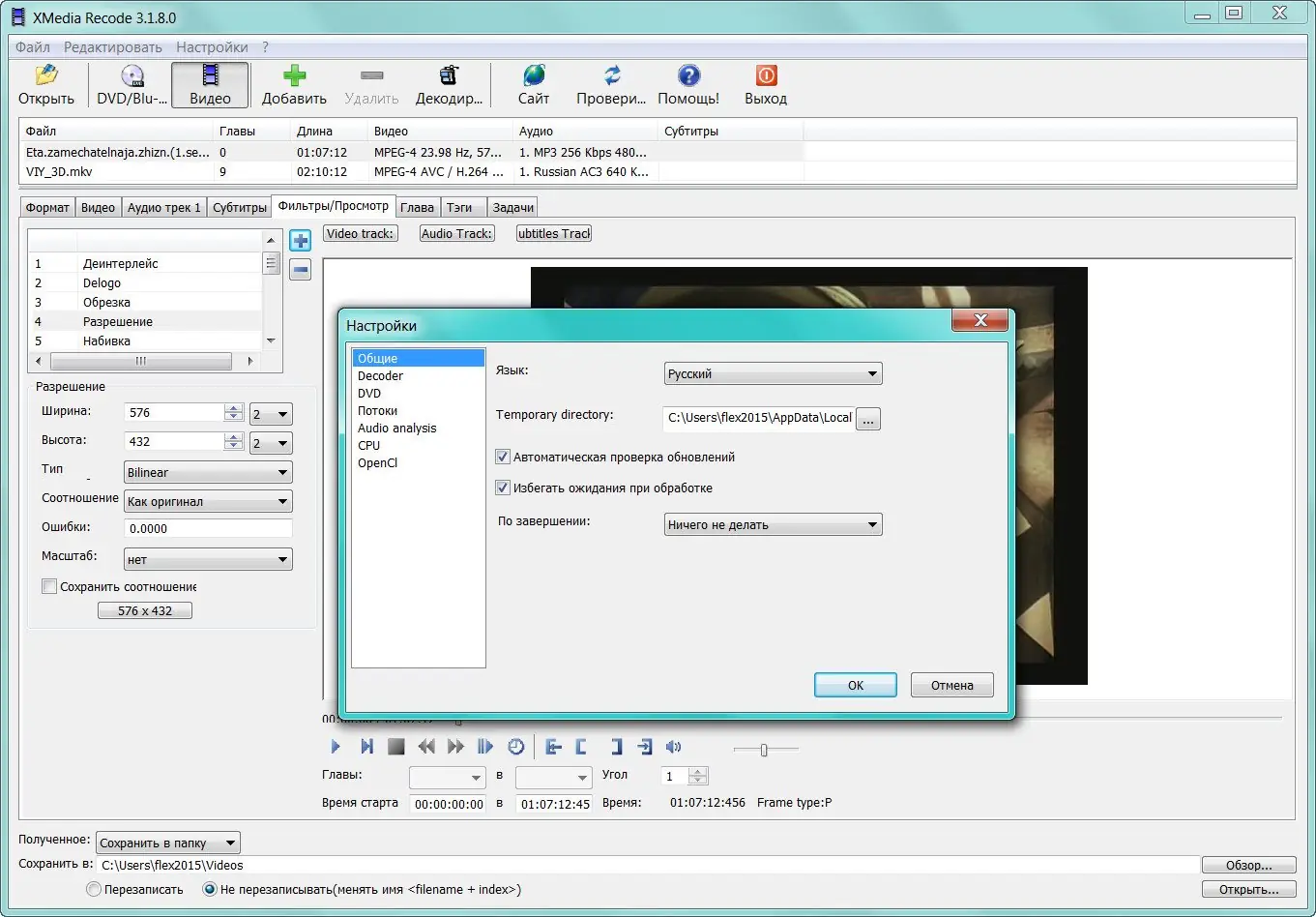Confirm settings with the OK button
The width and height of the screenshot is (1316, 917).
tap(856, 685)
